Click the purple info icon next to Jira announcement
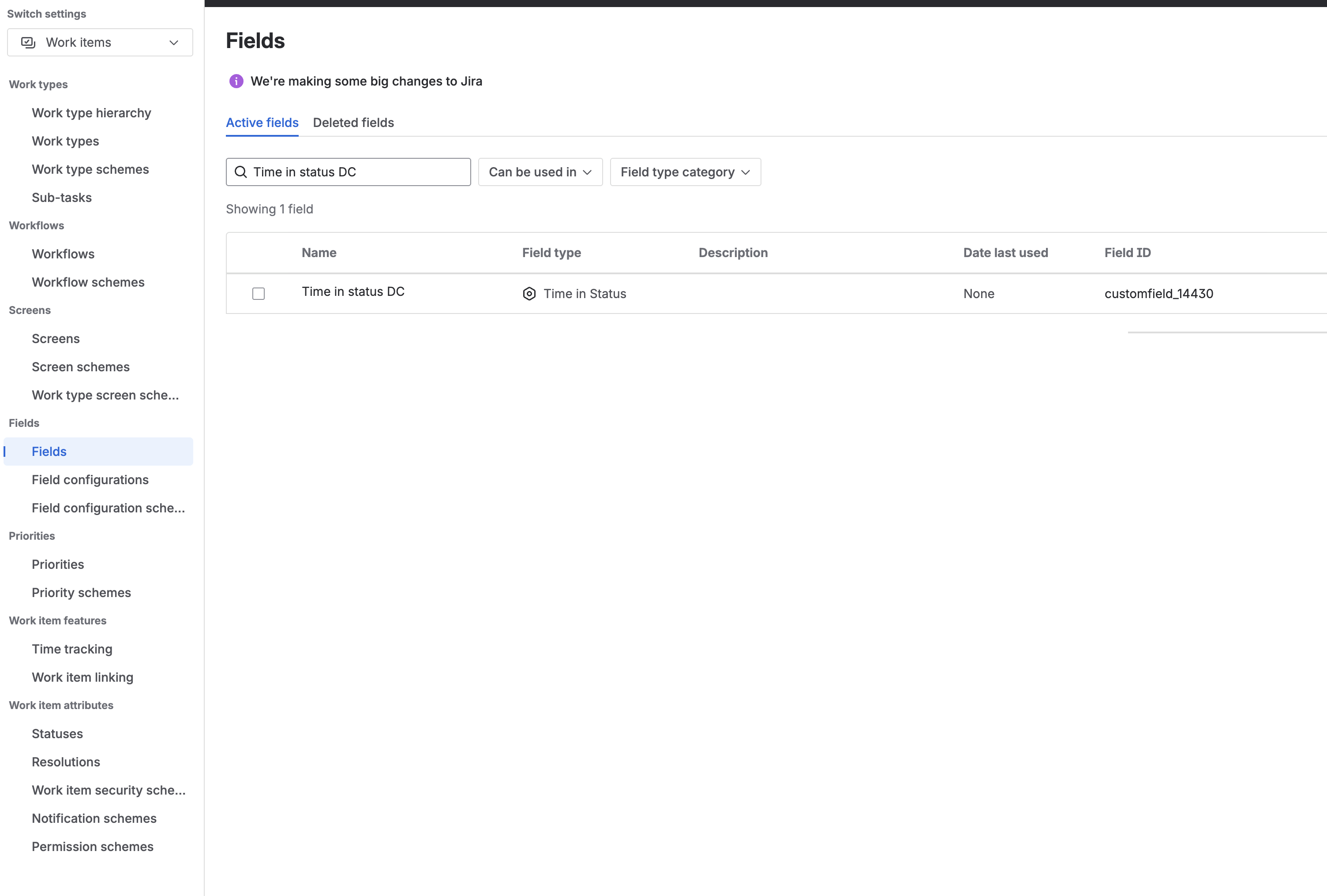This screenshot has height=896, width=1327. coord(236,81)
